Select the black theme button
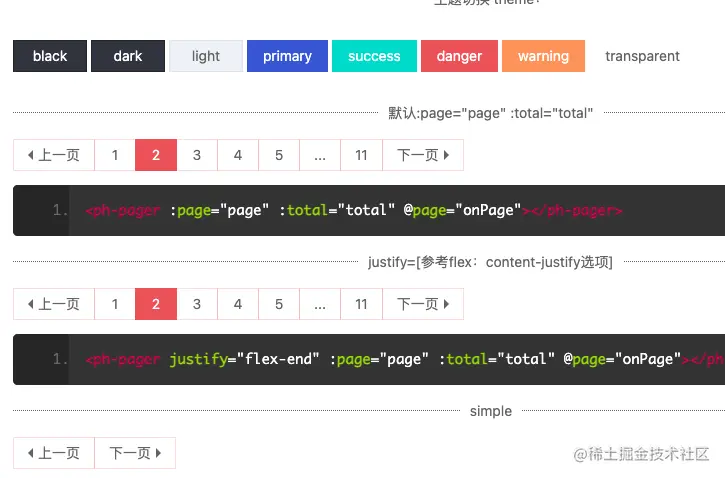 [x=50, y=56]
